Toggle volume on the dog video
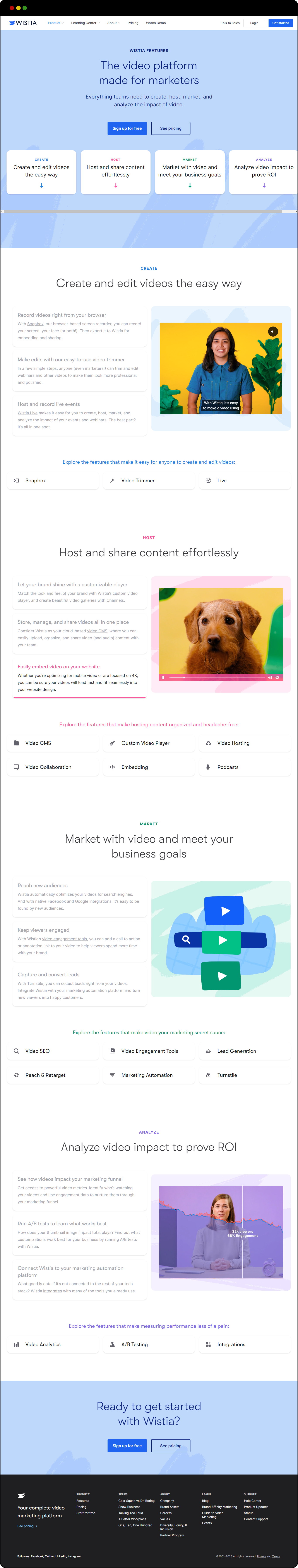The width and height of the screenshot is (298, 1568). tap(270, 677)
